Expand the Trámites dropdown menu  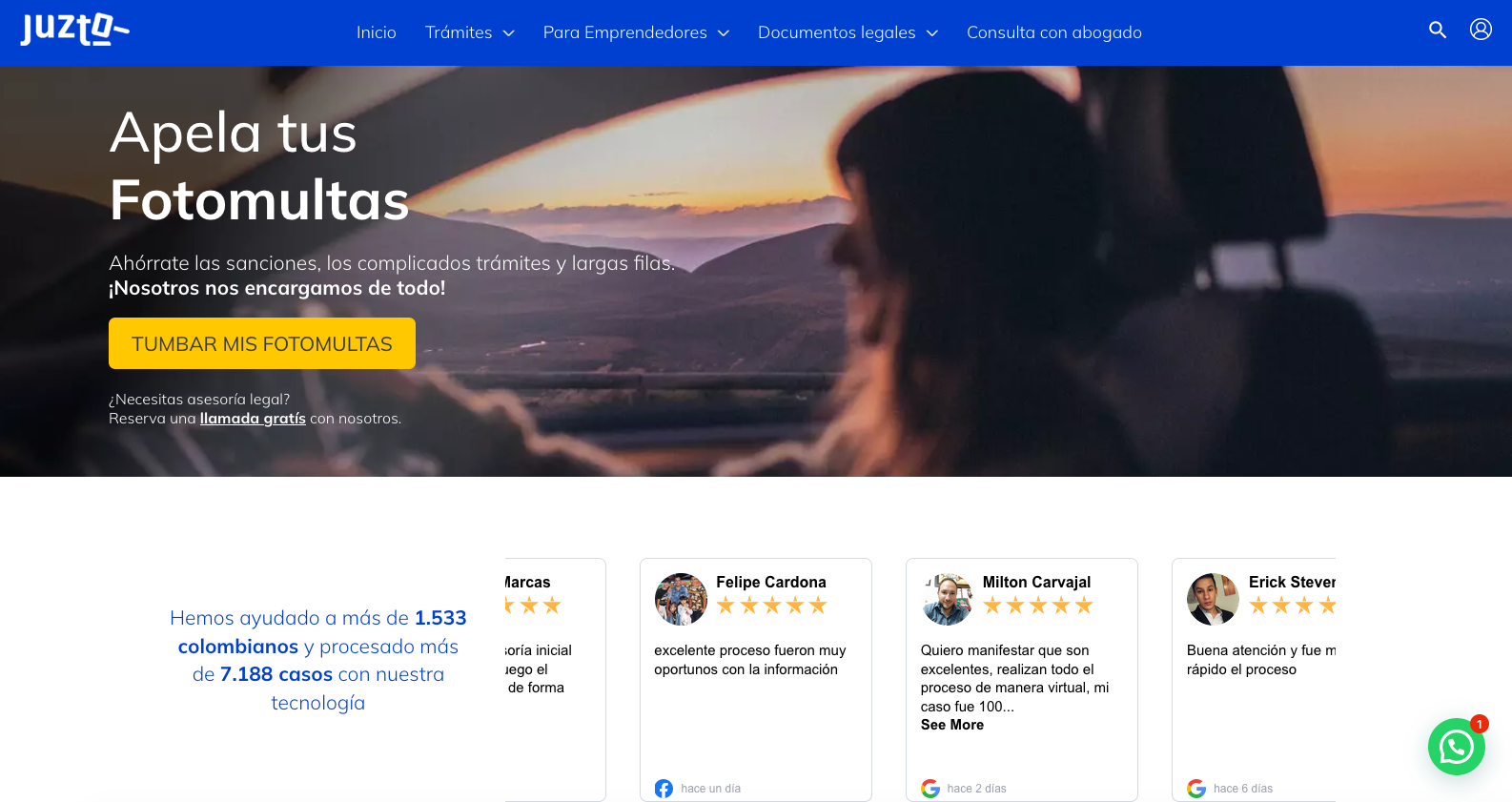pos(469,32)
